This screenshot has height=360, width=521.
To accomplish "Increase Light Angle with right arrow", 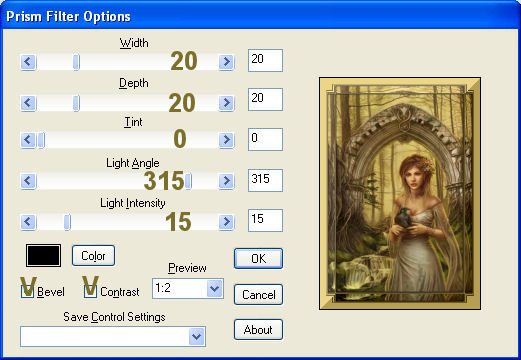I will coord(226,181).
